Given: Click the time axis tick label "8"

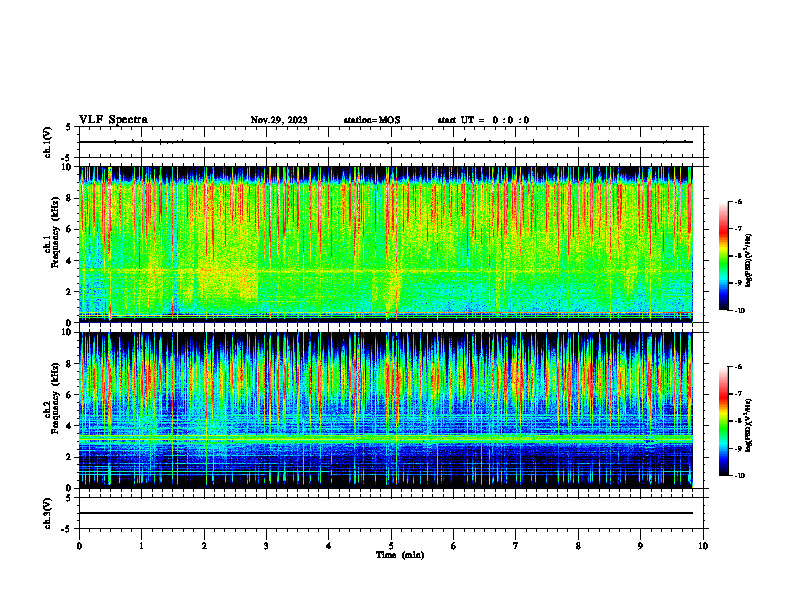Looking at the screenshot, I should coord(578,546).
